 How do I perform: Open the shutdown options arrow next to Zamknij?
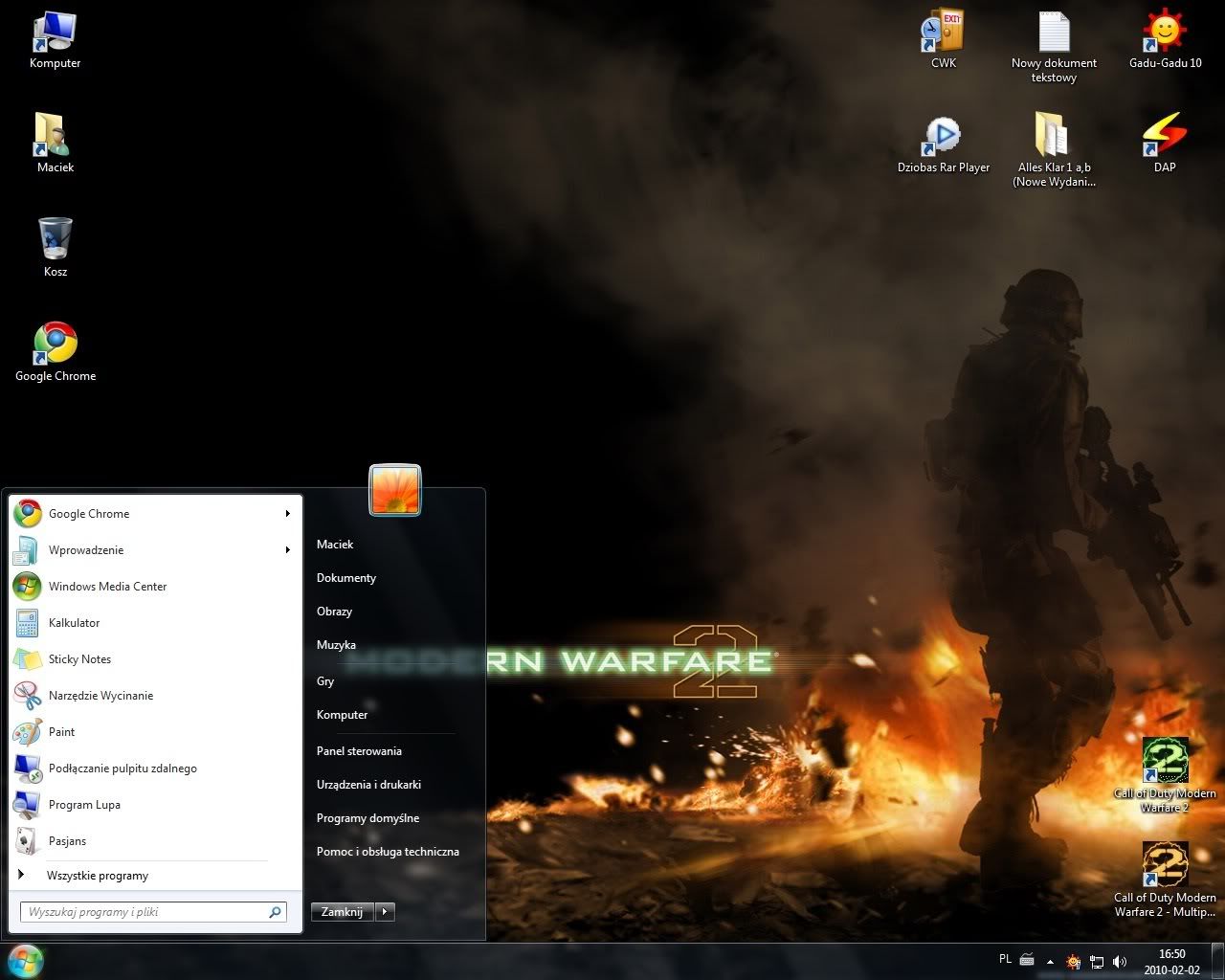(384, 912)
